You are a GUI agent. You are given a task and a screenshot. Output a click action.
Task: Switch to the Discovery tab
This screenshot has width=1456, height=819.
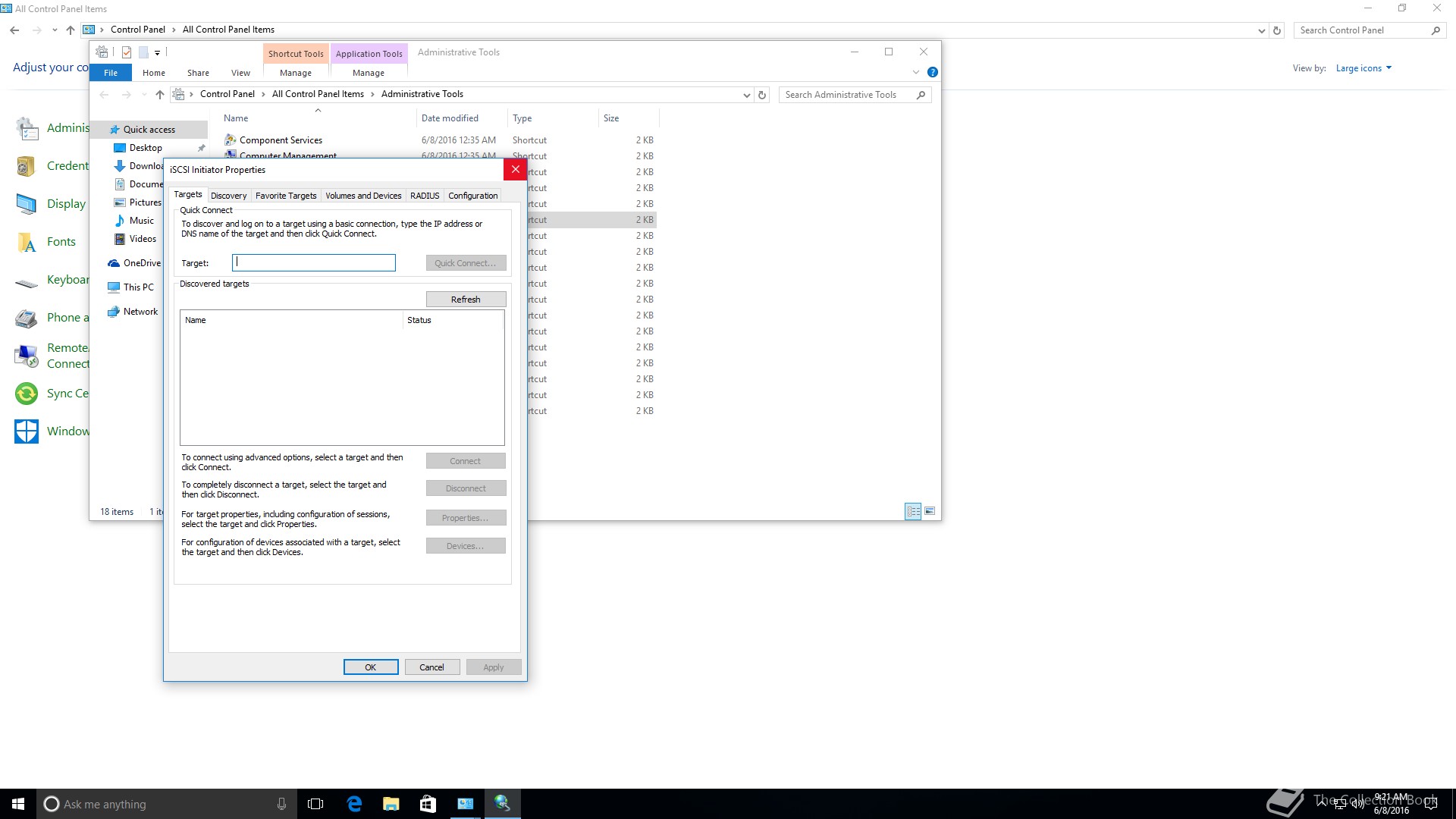coord(228,196)
